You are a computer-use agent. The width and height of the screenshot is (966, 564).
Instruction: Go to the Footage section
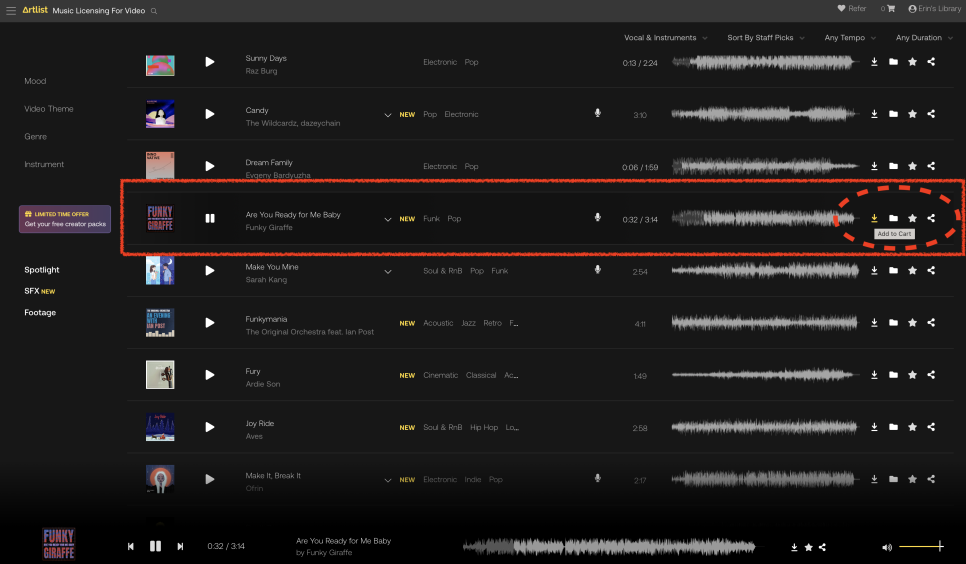click(x=40, y=313)
